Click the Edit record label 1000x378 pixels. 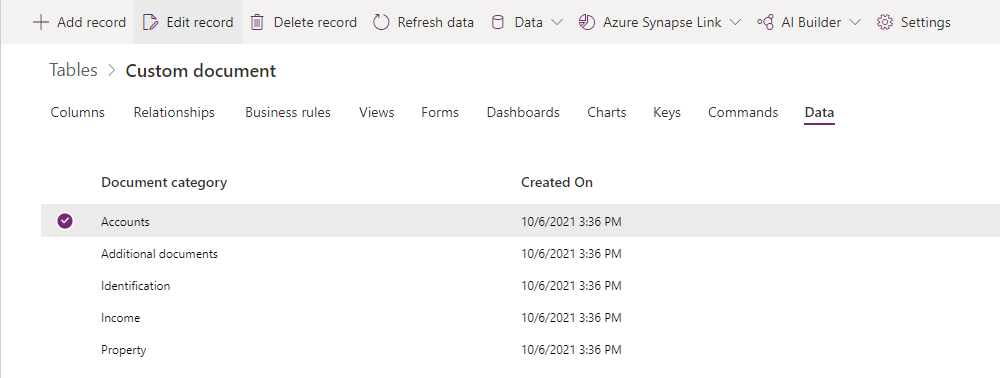(x=200, y=22)
